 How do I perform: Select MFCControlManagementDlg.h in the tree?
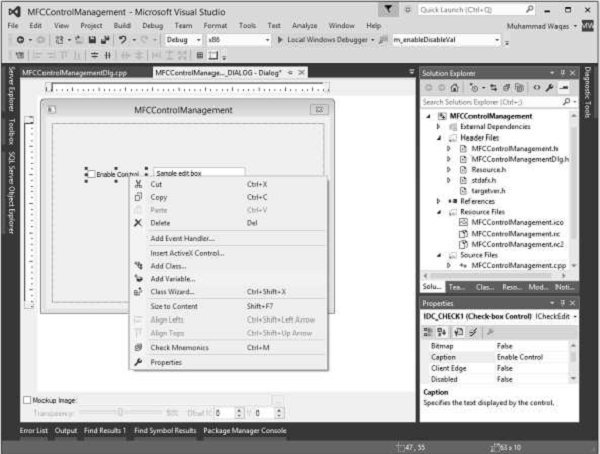[x=520, y=159]
